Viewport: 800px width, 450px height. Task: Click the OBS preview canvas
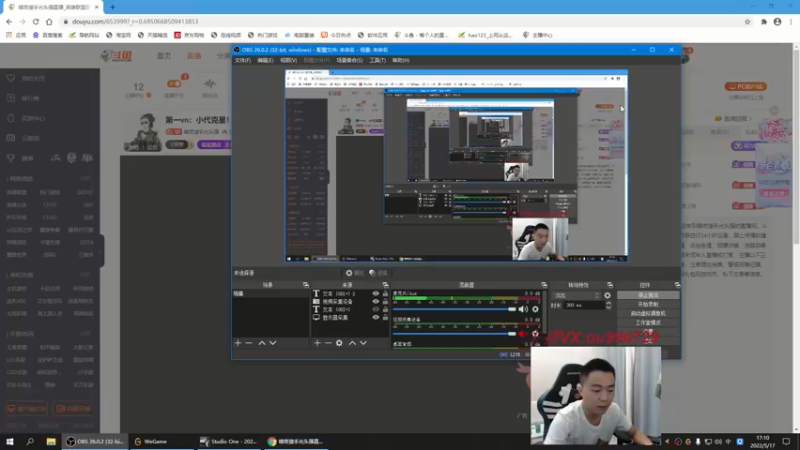[456, 166]
